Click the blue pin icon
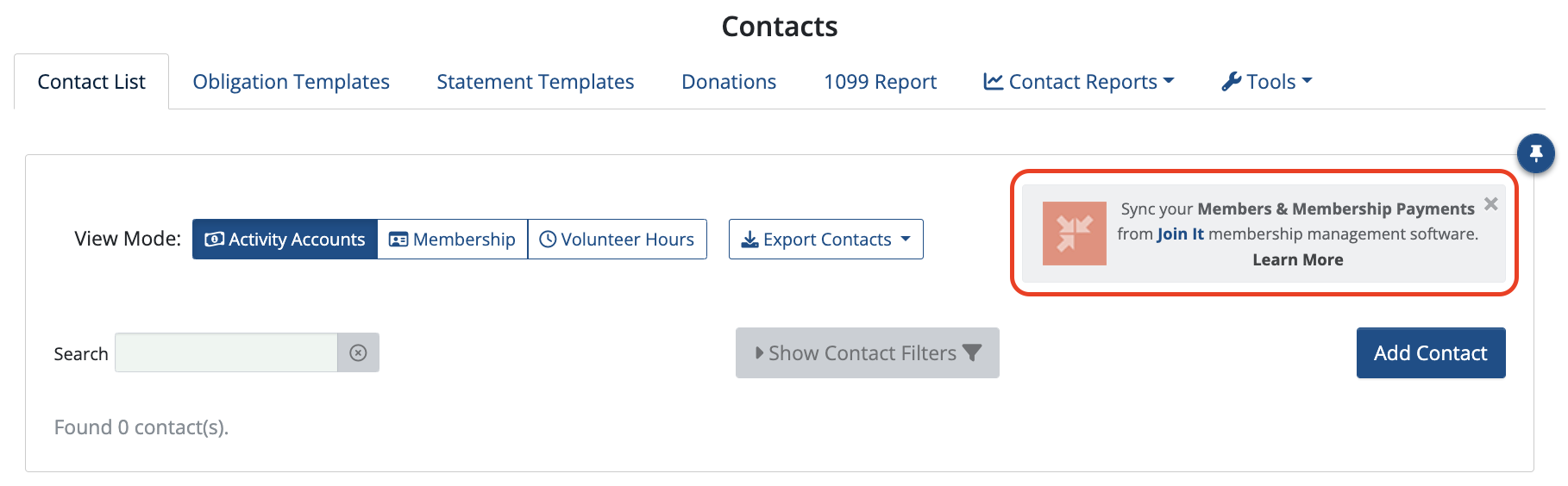 tap(1535, 153)
